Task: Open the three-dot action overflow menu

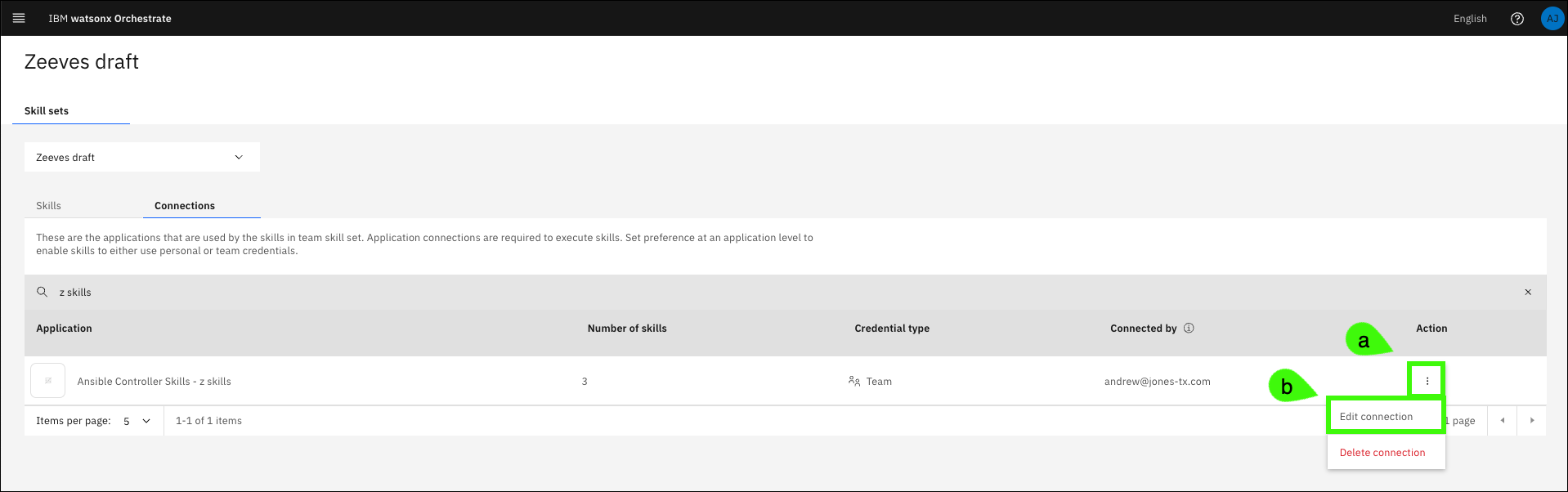Action: pyautogui.click(x=1427, y=381)
